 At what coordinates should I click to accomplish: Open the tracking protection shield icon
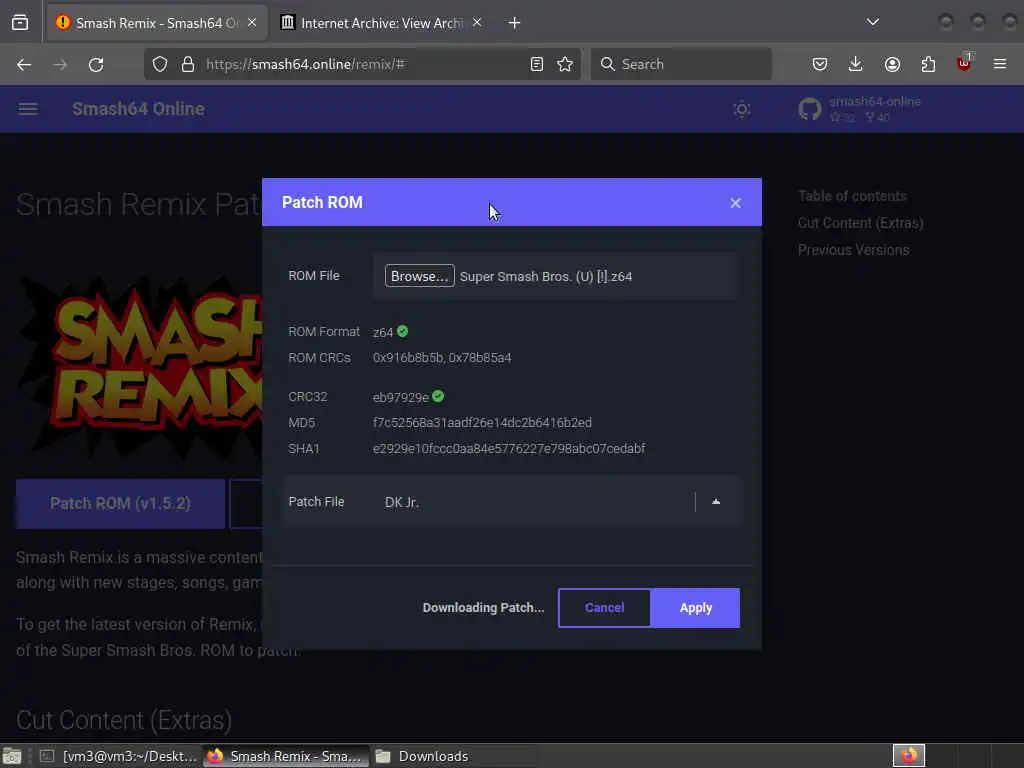(x=160, y=64)
